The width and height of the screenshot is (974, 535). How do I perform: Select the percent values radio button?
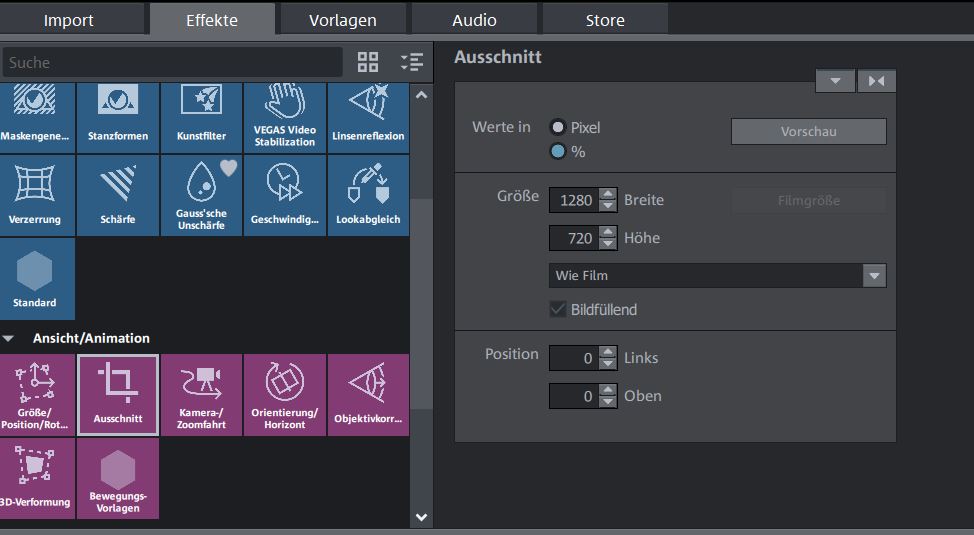pos(558,152)
